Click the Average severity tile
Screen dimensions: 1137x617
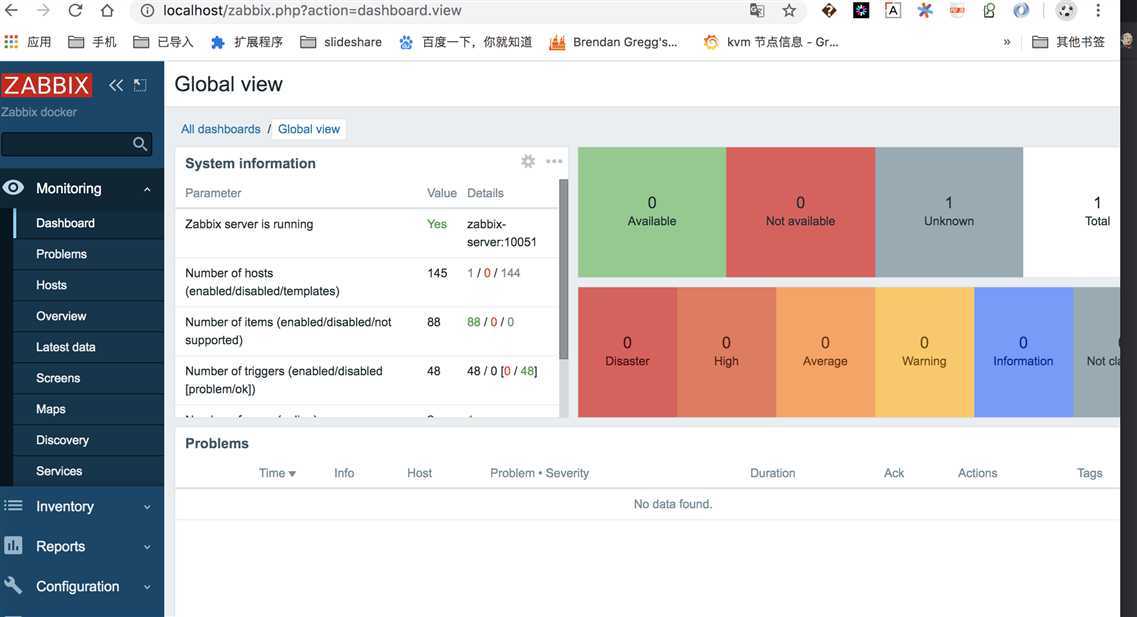[x=825, y=352]
